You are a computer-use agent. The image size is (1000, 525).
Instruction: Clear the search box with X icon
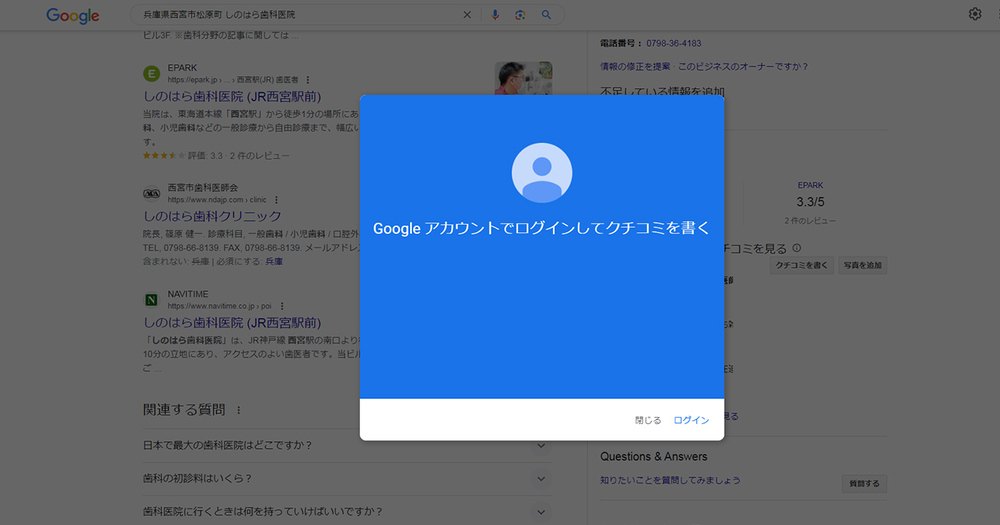(467, 15)
